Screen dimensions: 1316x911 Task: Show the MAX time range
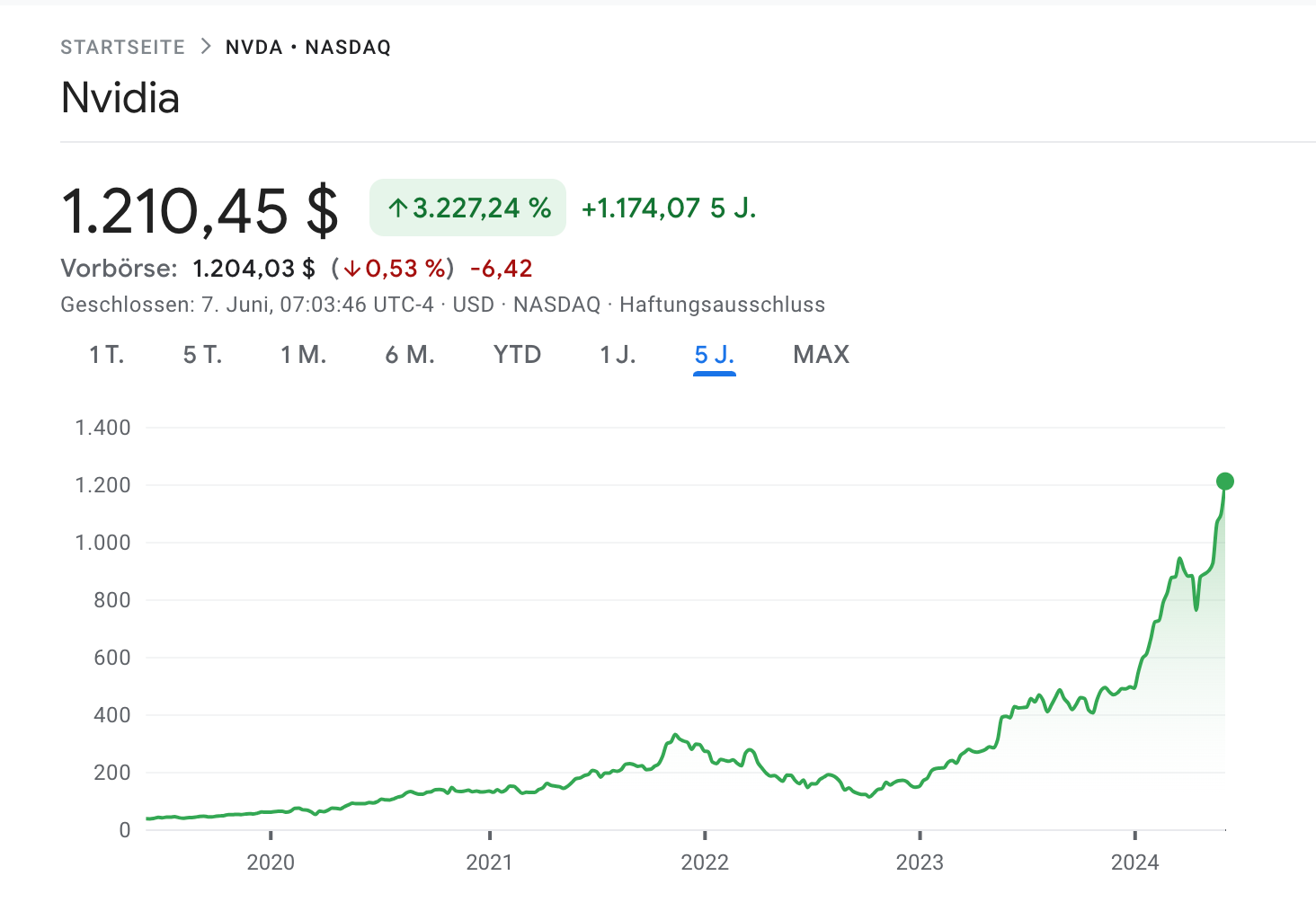(x=821, y=355)
